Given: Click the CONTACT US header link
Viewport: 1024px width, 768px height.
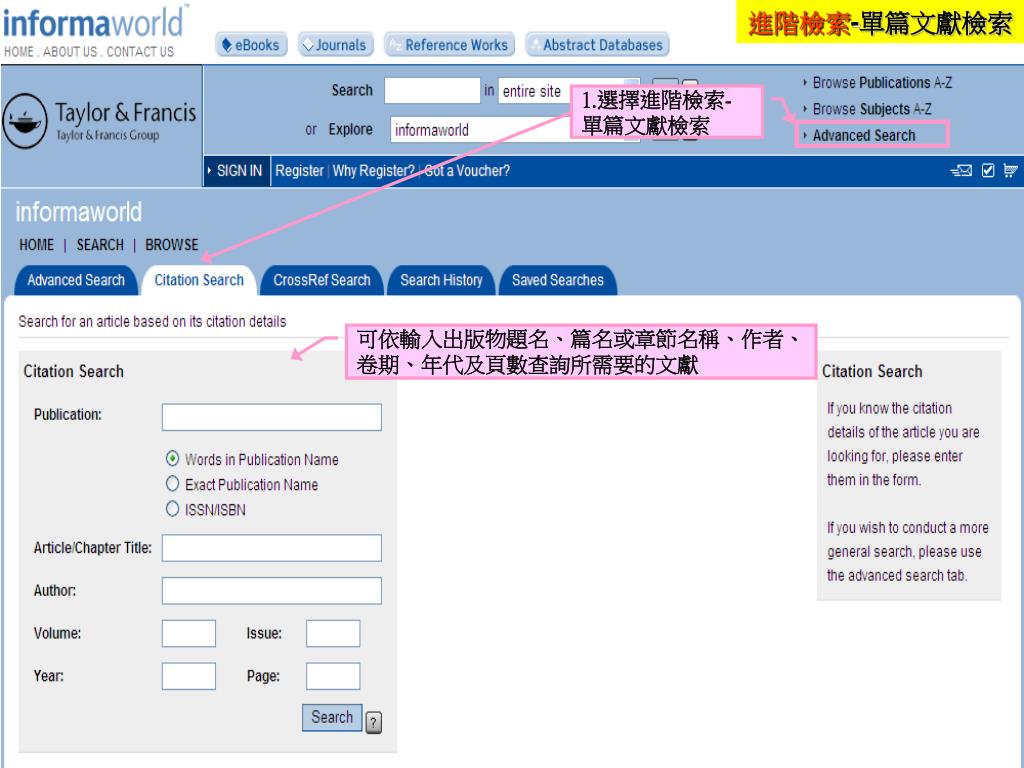Looking at the screenshot, I should coord(140,52).
